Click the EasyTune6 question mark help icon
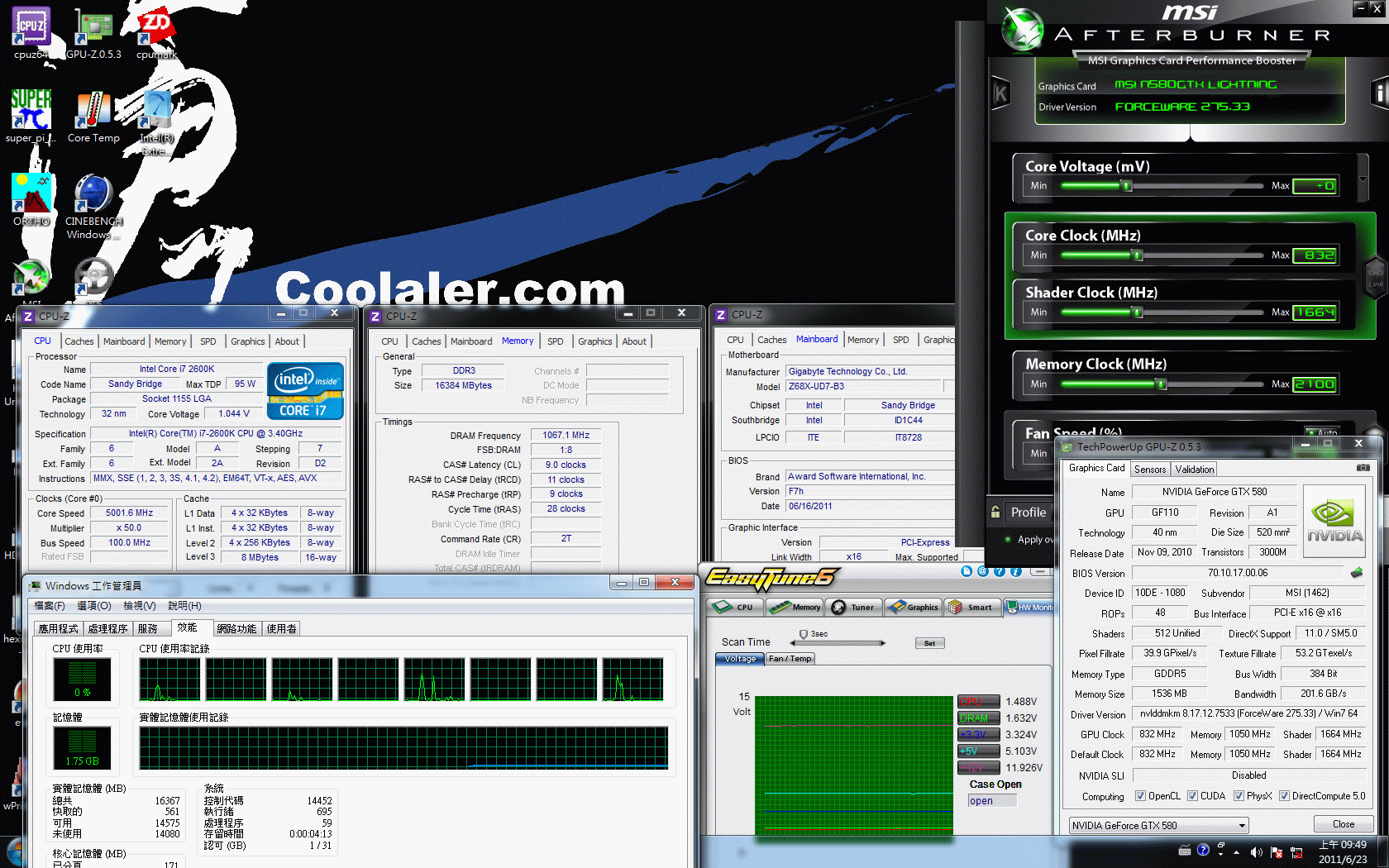The width and height of the screenshot is (1389, 868). (999, 571)
